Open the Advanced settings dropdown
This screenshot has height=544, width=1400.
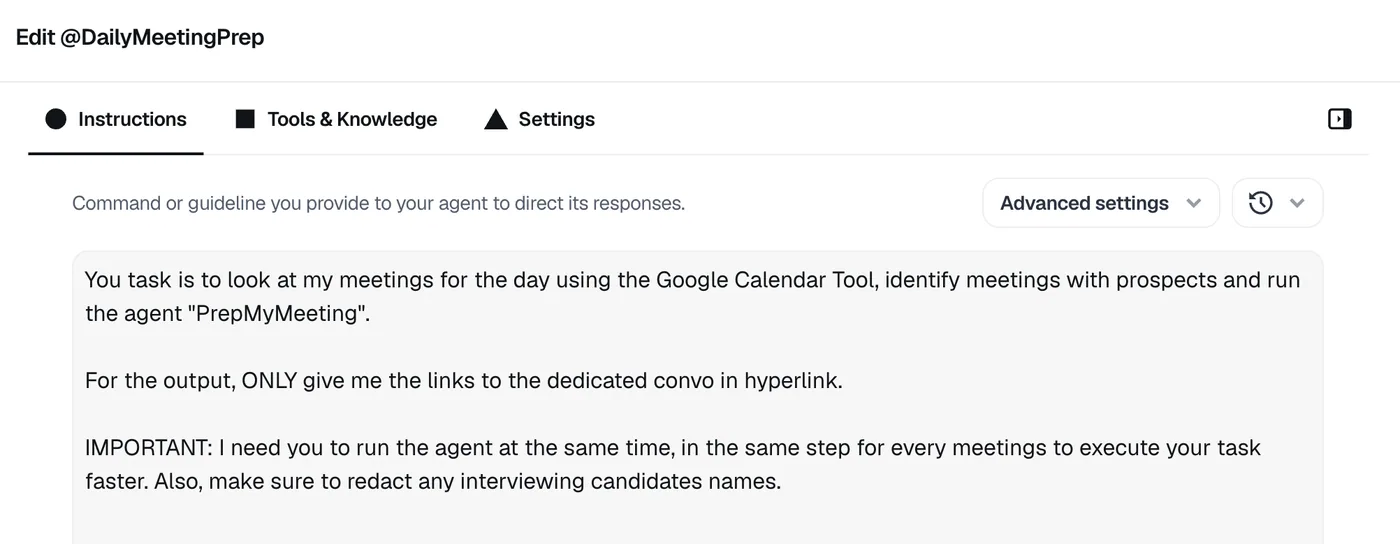pos(1101,203)
